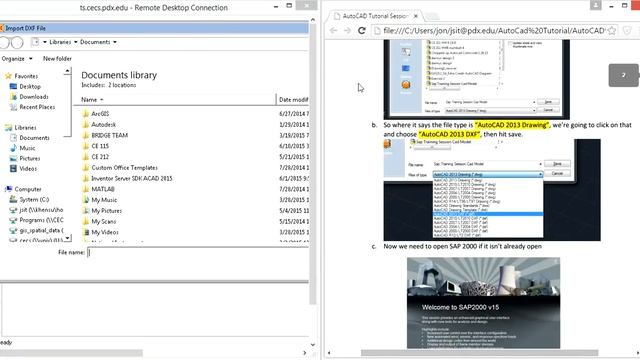Viewport: 640px width, 360px height.
Task: Select the My Pictures folder
Action: (106, 211)
